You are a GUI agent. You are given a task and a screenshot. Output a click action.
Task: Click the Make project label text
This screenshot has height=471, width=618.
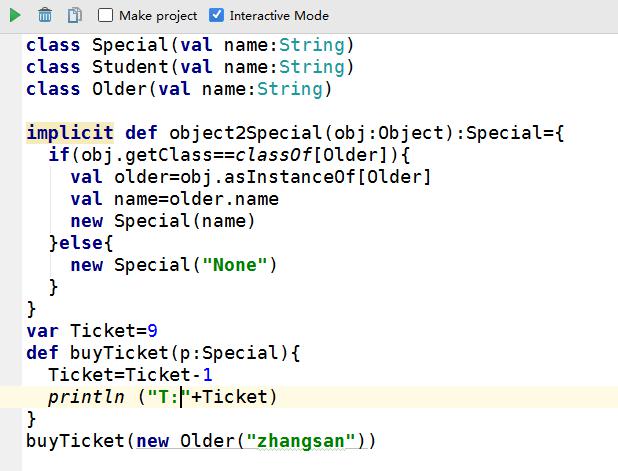tap(158, 16)
